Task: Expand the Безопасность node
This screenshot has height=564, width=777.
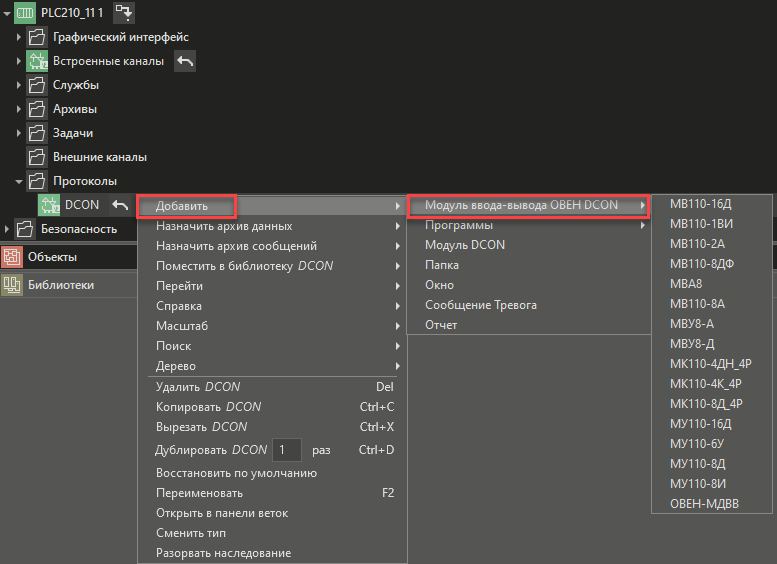Action: [6, 229]
